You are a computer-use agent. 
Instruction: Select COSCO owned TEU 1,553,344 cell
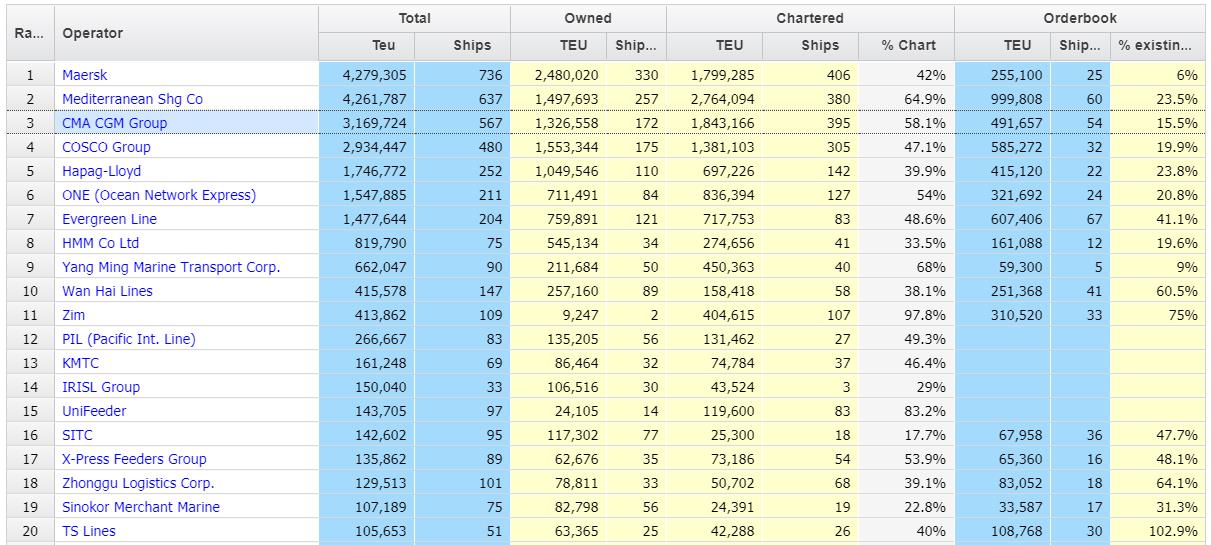point(559,147)
